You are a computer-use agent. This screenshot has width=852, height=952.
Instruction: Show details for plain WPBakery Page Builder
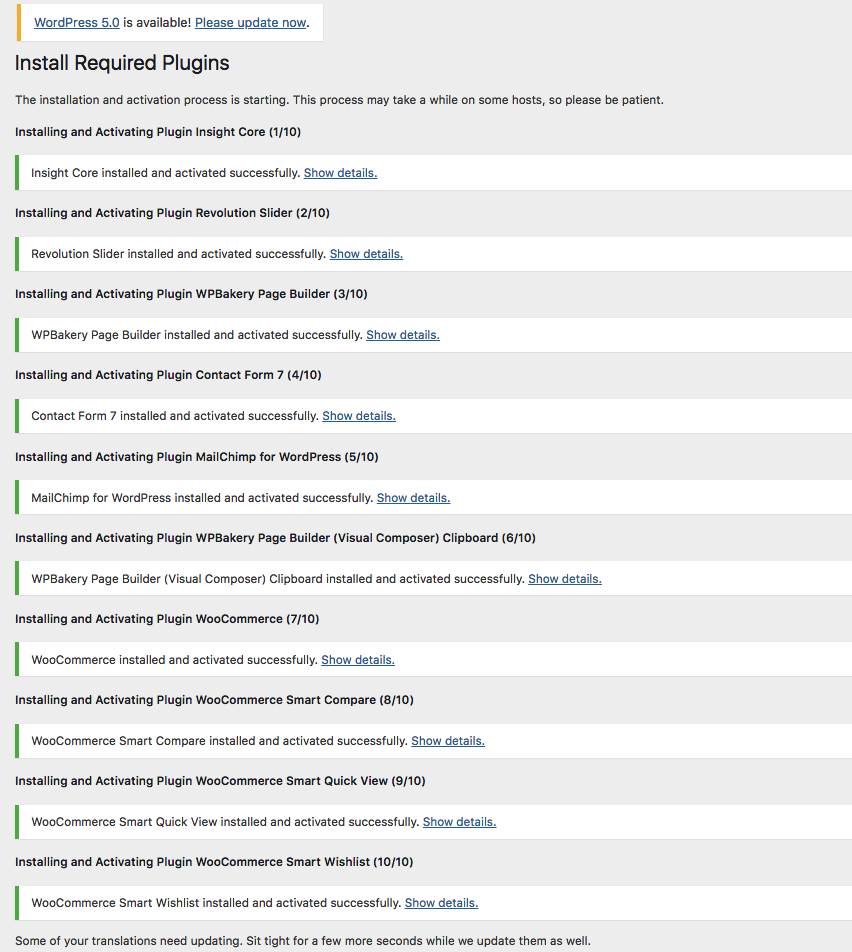pos(403,335)
